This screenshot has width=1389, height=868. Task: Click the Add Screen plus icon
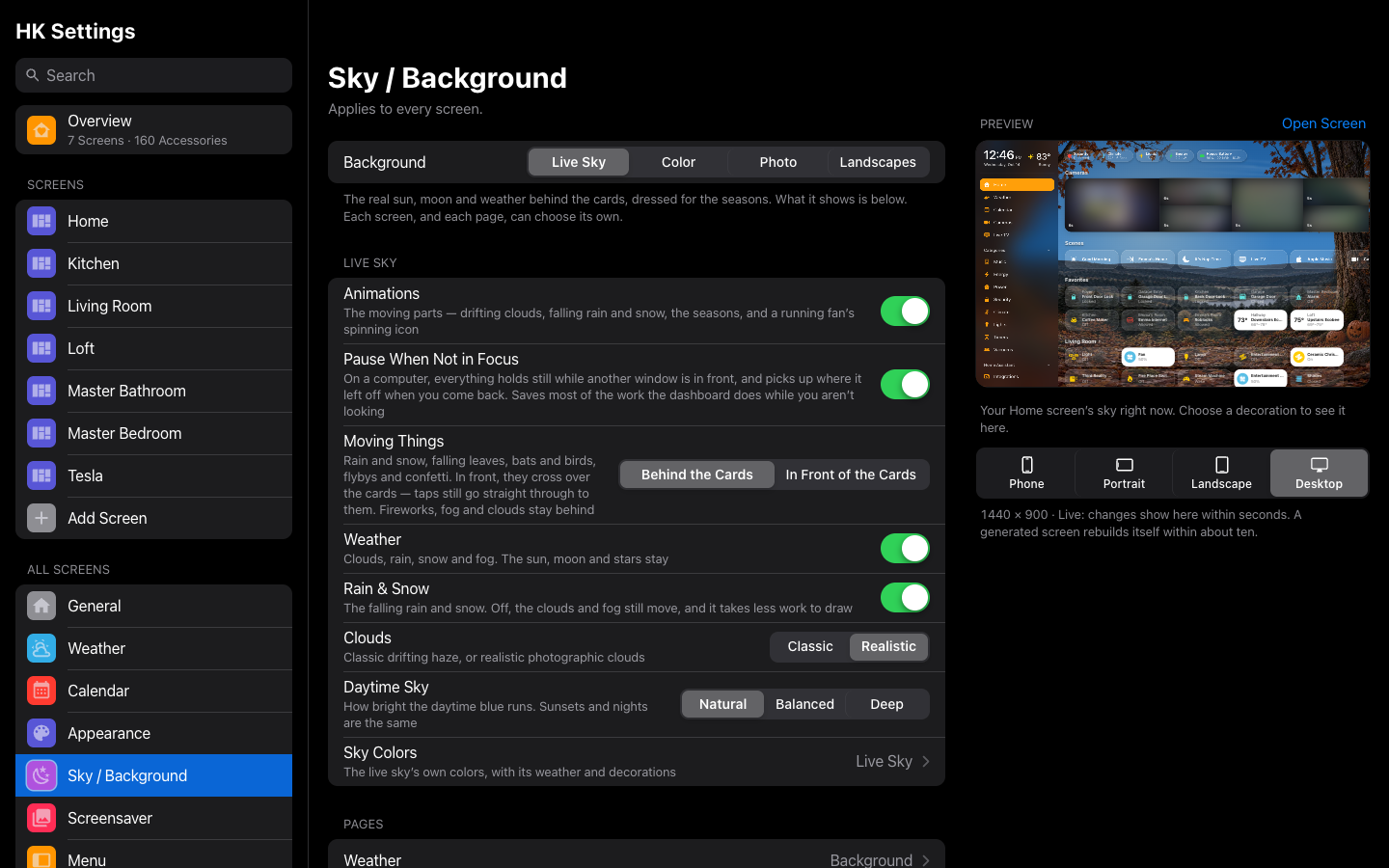(41, 518)
